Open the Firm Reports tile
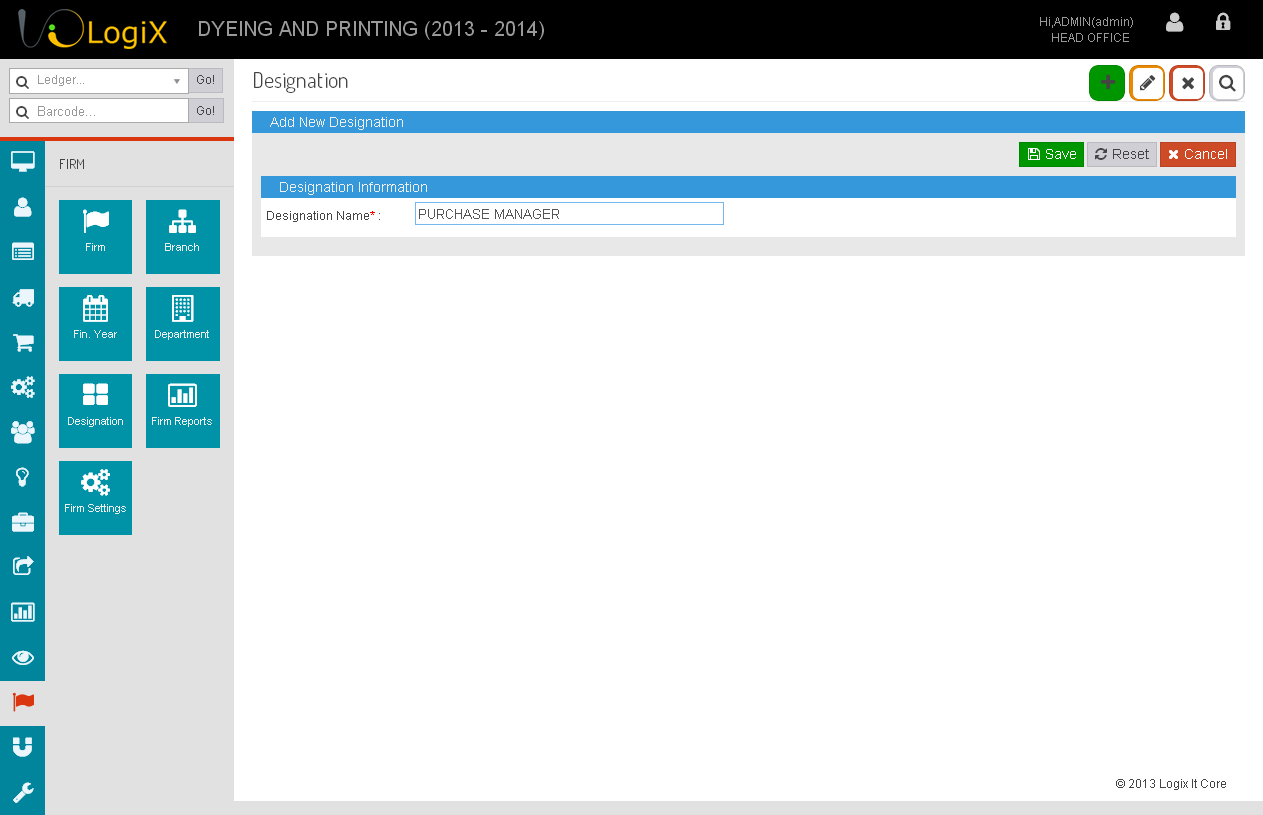This screenshot has height=815, width=1263. (x=182, y=411)
